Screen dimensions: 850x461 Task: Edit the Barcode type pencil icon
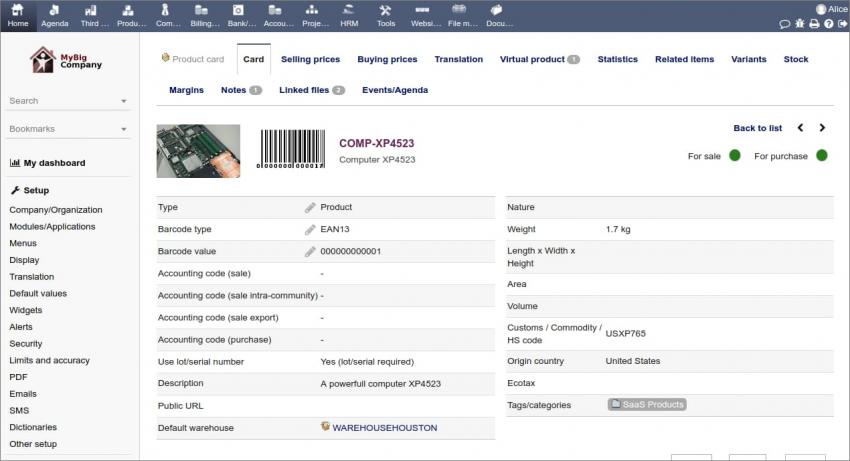point(310,230)
